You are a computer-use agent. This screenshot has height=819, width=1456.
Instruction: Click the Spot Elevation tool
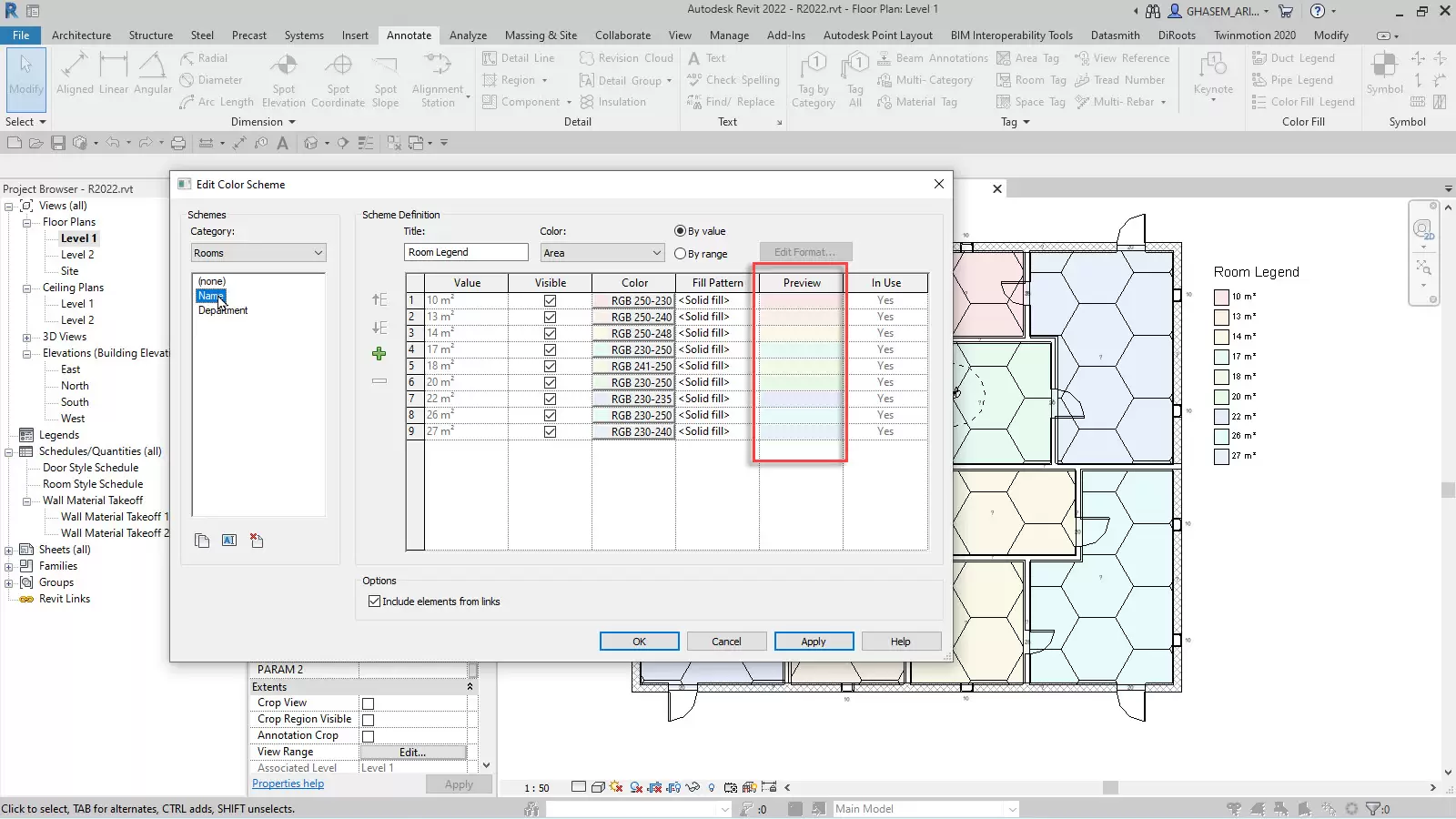[x=284, y=79]
